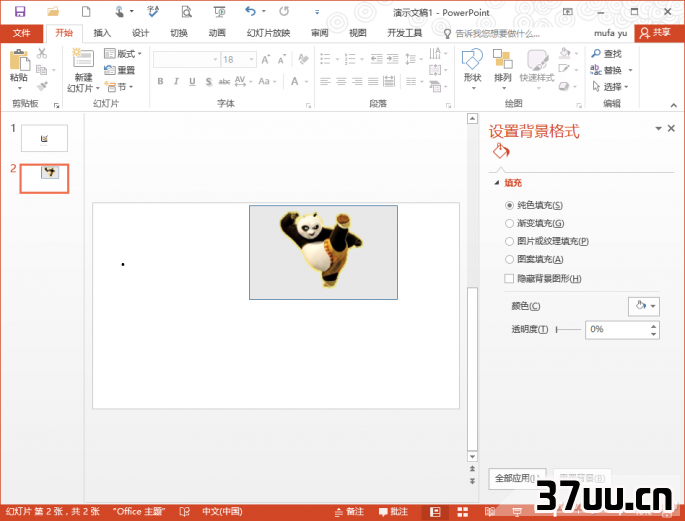Screen dimensions: 685x521
Task: Click the spell check icon in quick toolbar
Action: pyautogui.click(x=153, y=11)
